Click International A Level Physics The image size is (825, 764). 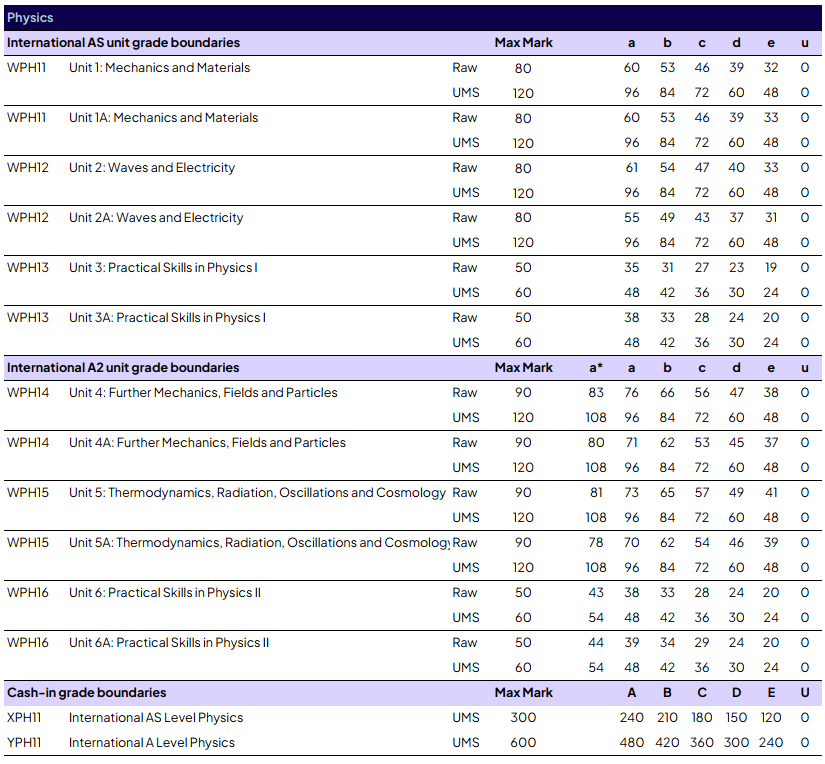pyautogui.click(x=152, y=742)
